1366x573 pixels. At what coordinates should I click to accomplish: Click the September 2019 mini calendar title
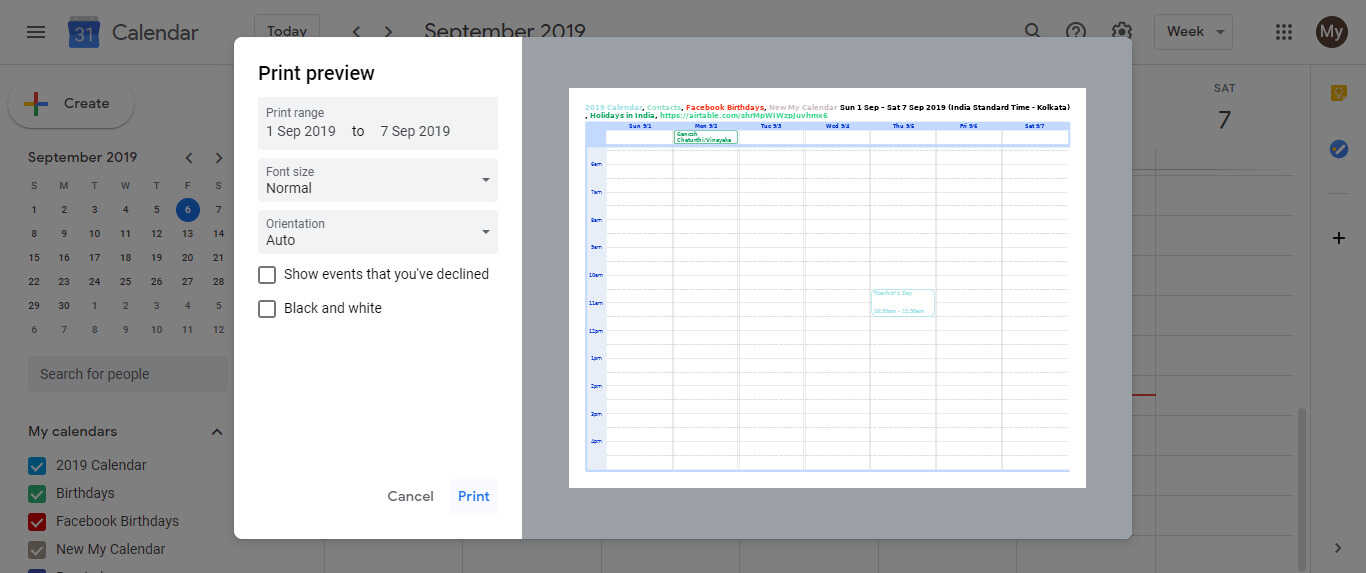(x=83, y=157)
